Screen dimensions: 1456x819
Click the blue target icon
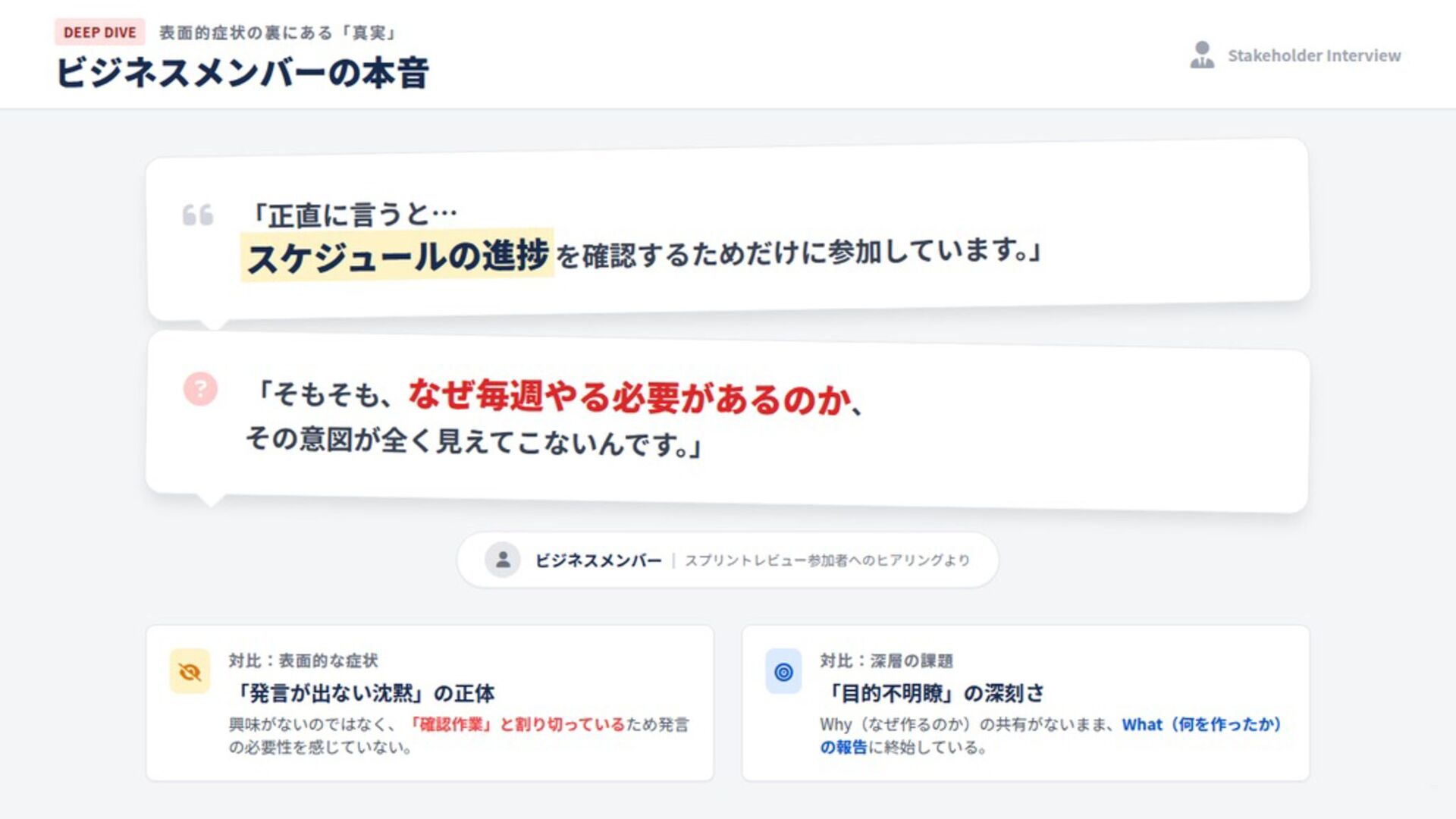pyautogui.click(x=783, y=671)
